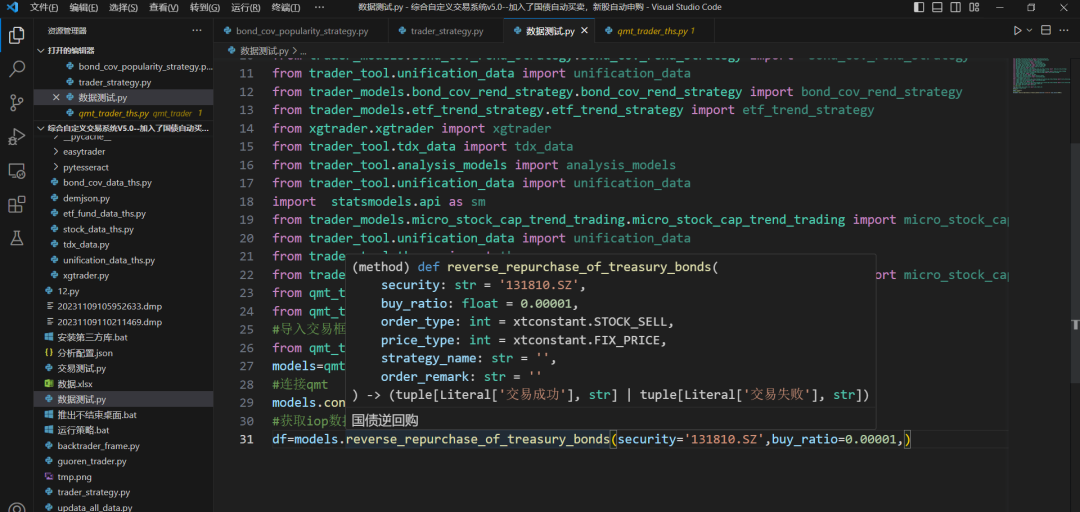Open Explorer panel more actions ellipsis
Image resolution: width=1080 pixels, height=512 pixels.
(197, 31)
